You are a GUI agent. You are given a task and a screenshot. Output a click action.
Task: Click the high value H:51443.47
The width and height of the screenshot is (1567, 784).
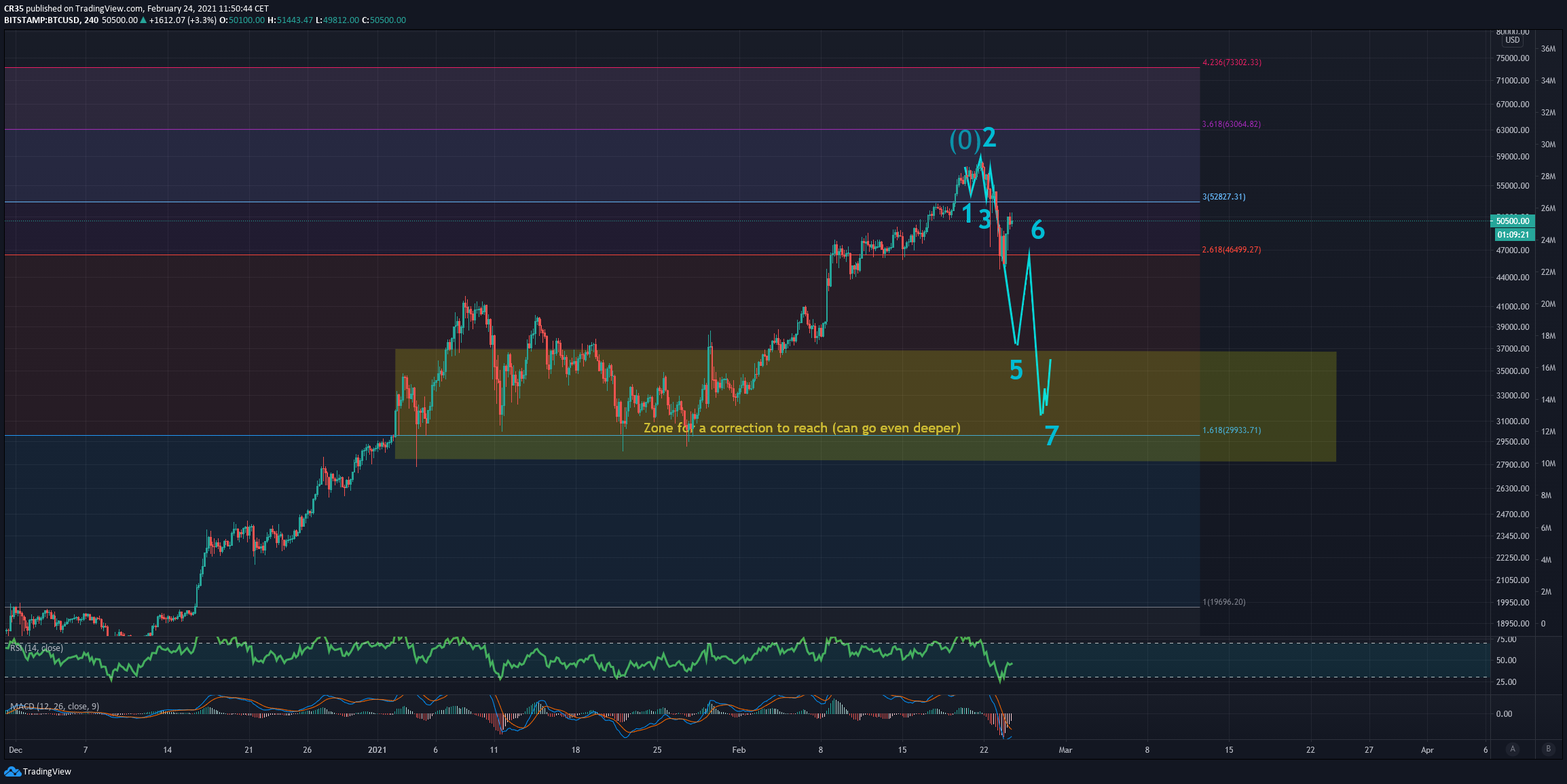pyautogui.click(x=291, y=20)
